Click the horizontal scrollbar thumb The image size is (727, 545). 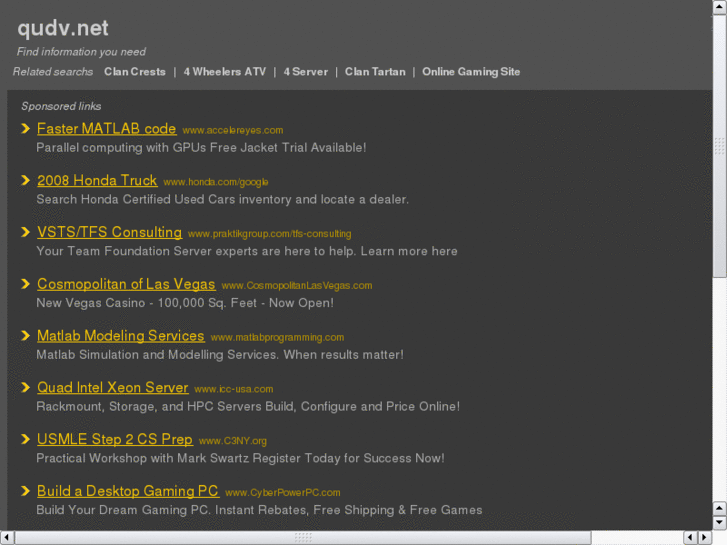pos(303,538)
